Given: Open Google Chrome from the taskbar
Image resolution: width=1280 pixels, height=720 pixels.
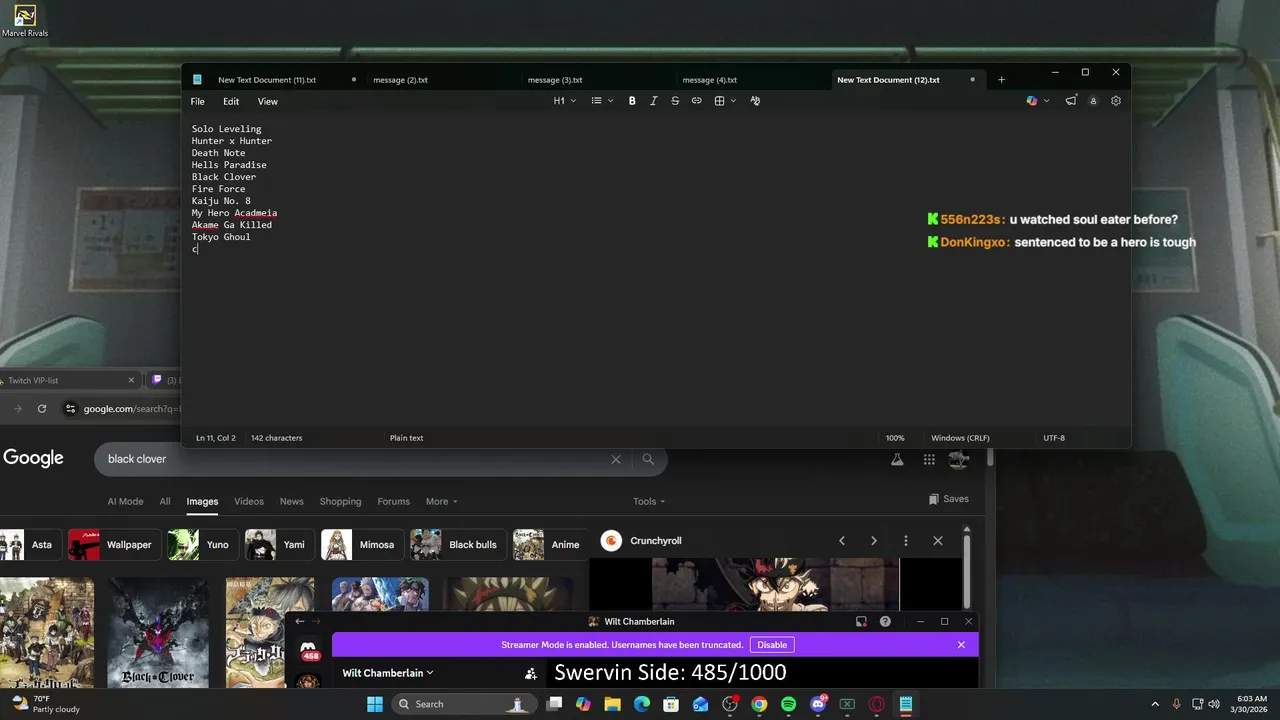Looking at the screenshot, I should (x=759, y=704).
